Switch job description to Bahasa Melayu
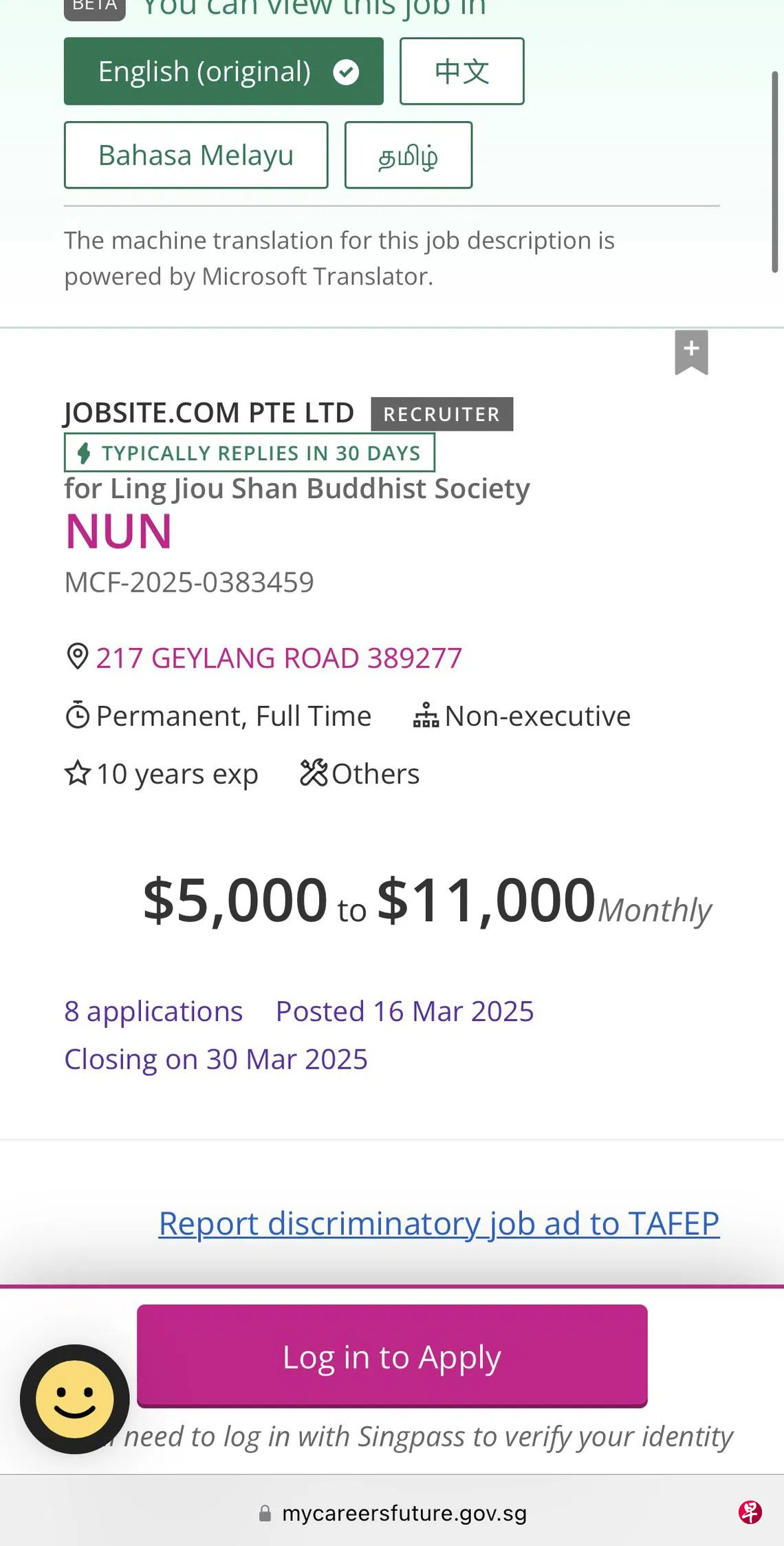This screenshot has height=1546, width=784. pyautogui.click(x=196, y=155)
